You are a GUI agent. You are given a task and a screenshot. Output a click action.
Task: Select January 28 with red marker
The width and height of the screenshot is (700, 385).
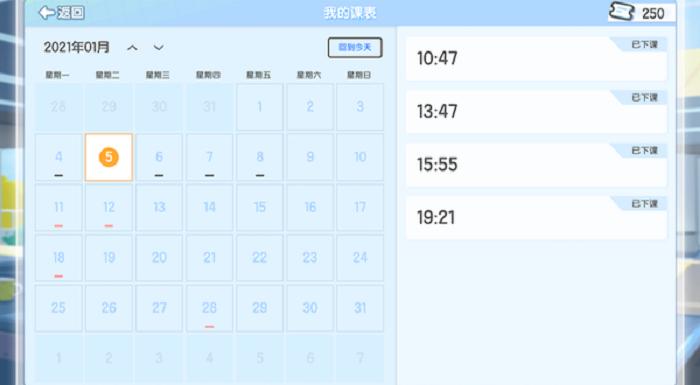pyautogui.click(x=209, y=308)
